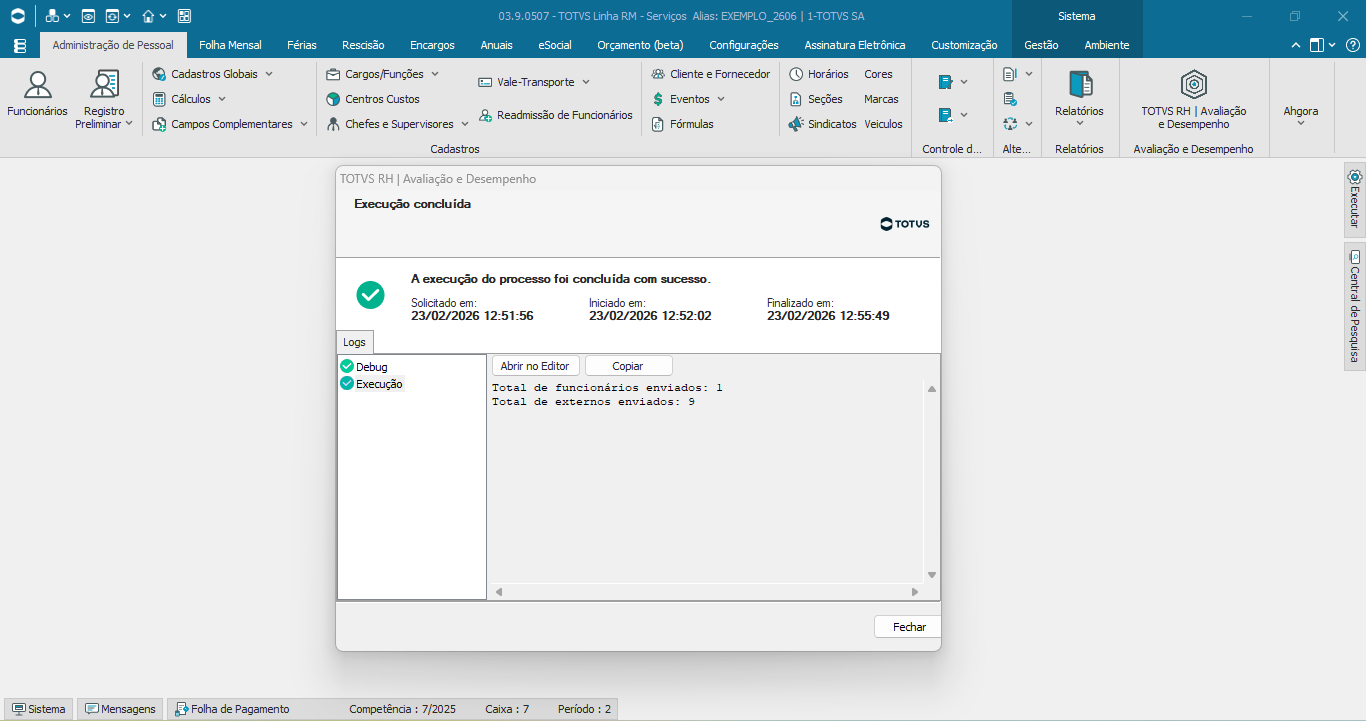Expand the Eventos dropdown arrow
The height and width of the screenshot is (721, 1366).
(721, 99)
